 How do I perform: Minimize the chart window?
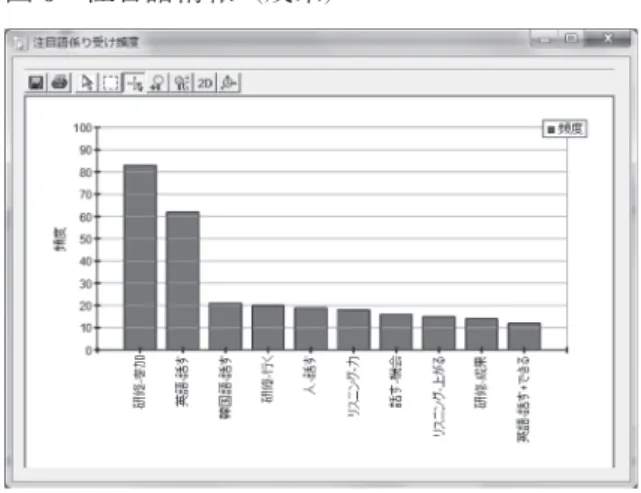[x=545, y=39]
